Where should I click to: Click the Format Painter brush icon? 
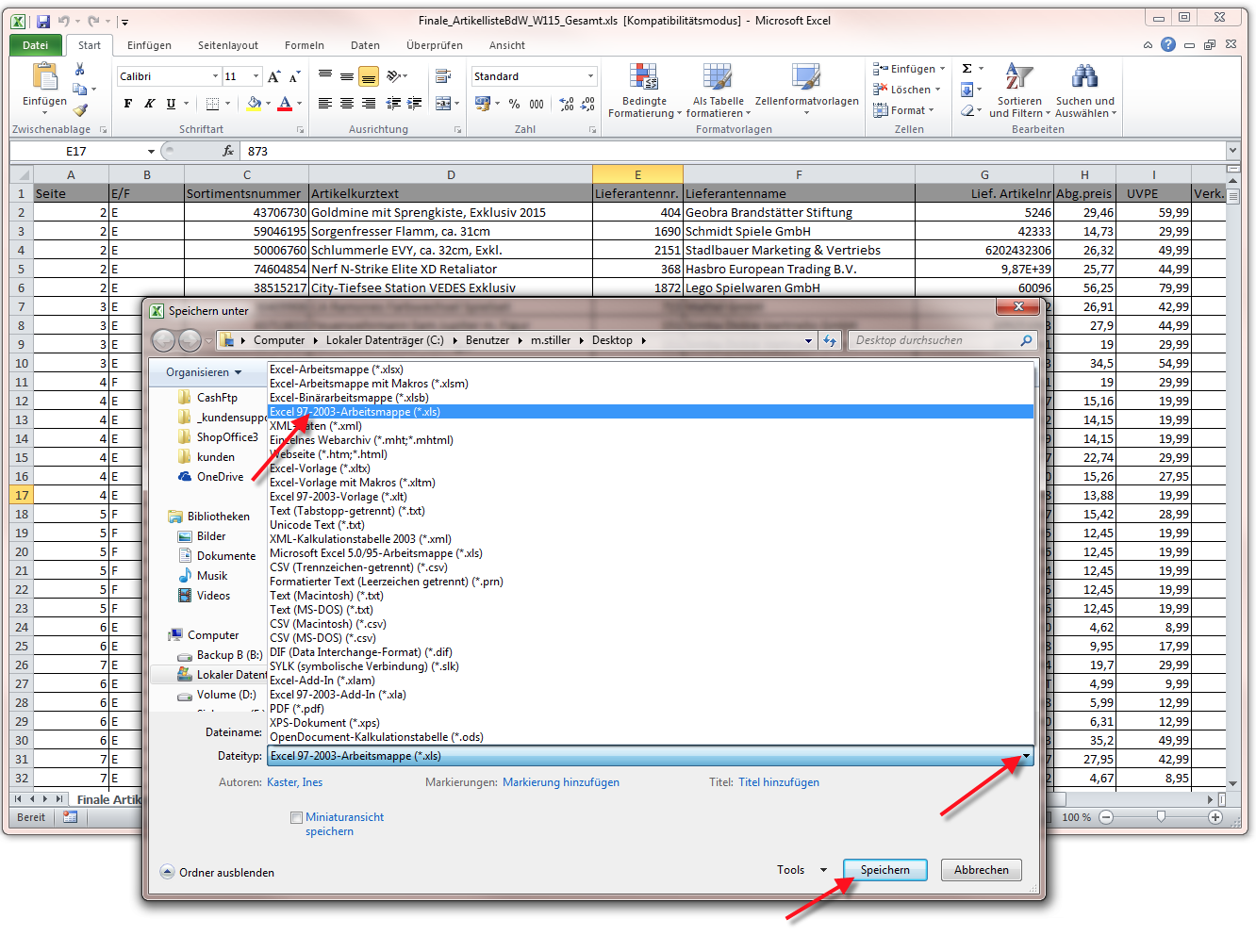80,110
